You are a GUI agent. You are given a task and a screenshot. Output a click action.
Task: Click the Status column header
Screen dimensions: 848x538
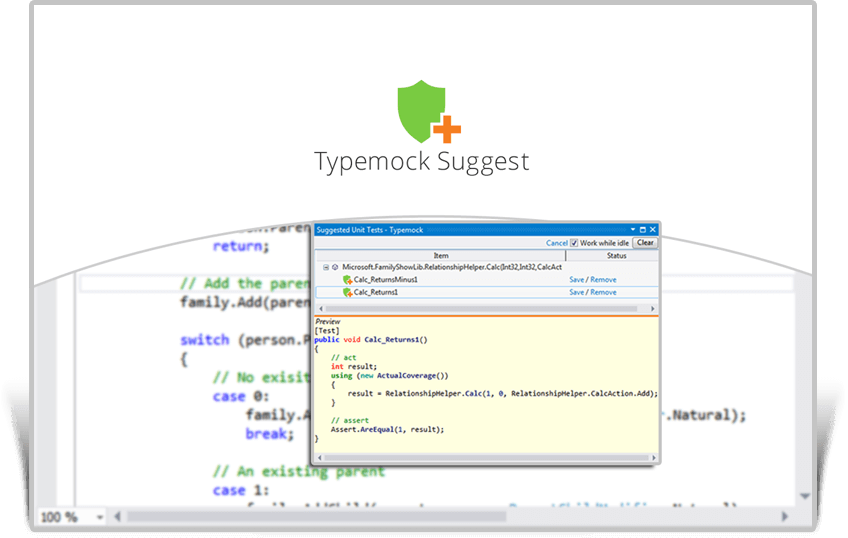click(616, 256)
